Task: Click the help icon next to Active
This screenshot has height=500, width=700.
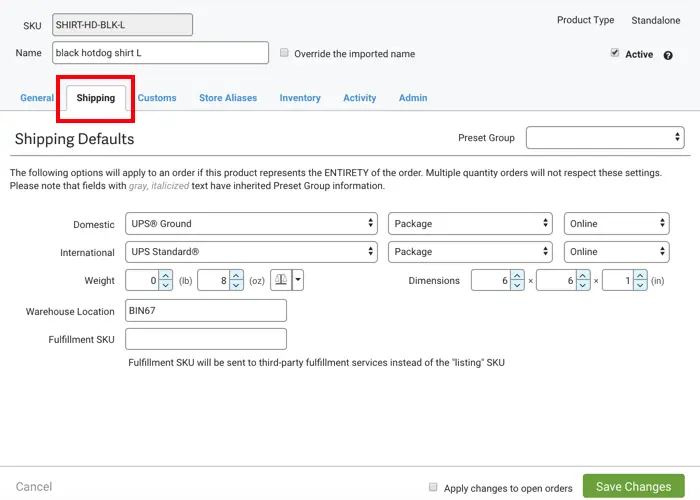Action: [667, 55]
